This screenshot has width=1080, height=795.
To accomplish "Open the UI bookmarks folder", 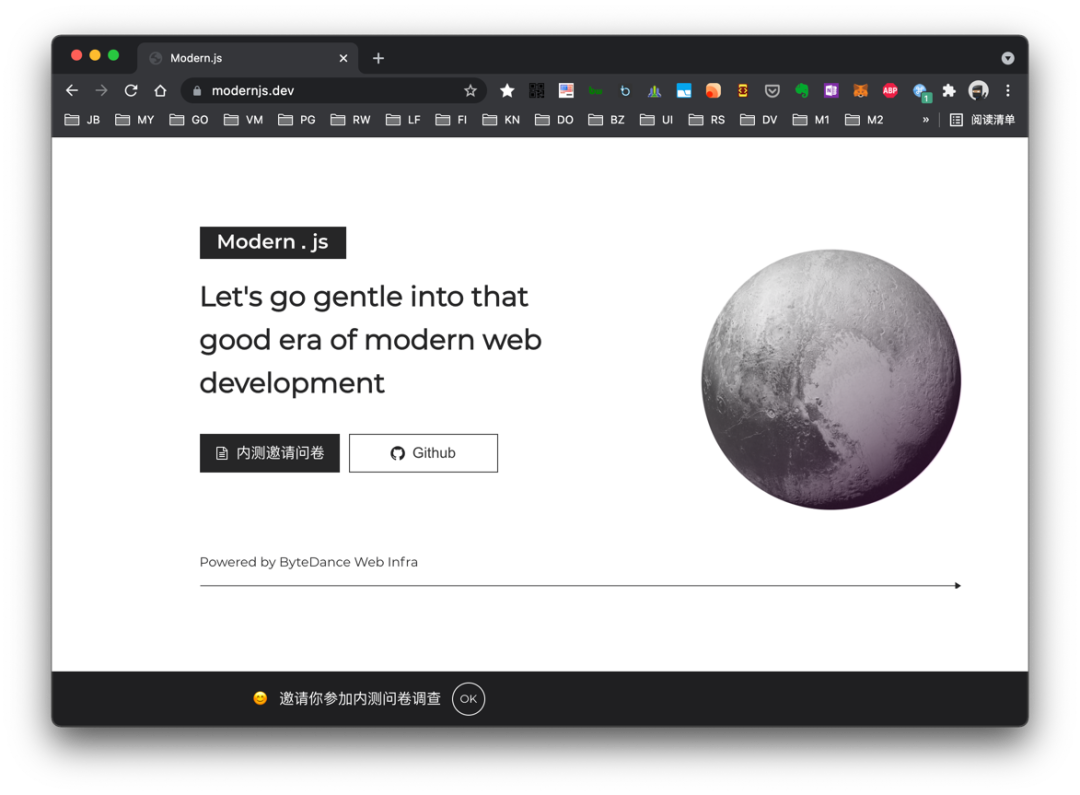I will point(656,120).
